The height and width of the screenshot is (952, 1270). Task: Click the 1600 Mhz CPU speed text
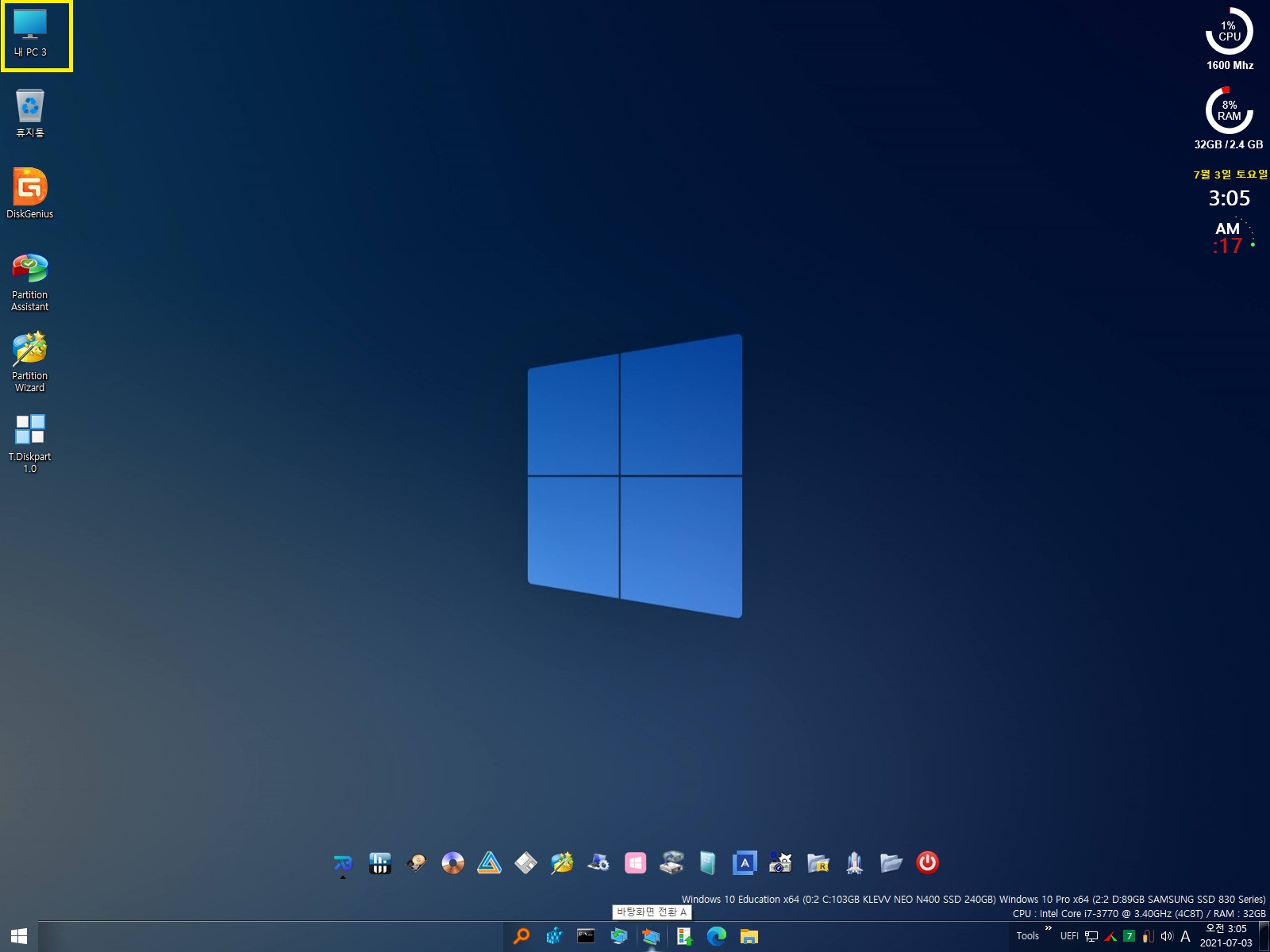tap(1230, 65)
